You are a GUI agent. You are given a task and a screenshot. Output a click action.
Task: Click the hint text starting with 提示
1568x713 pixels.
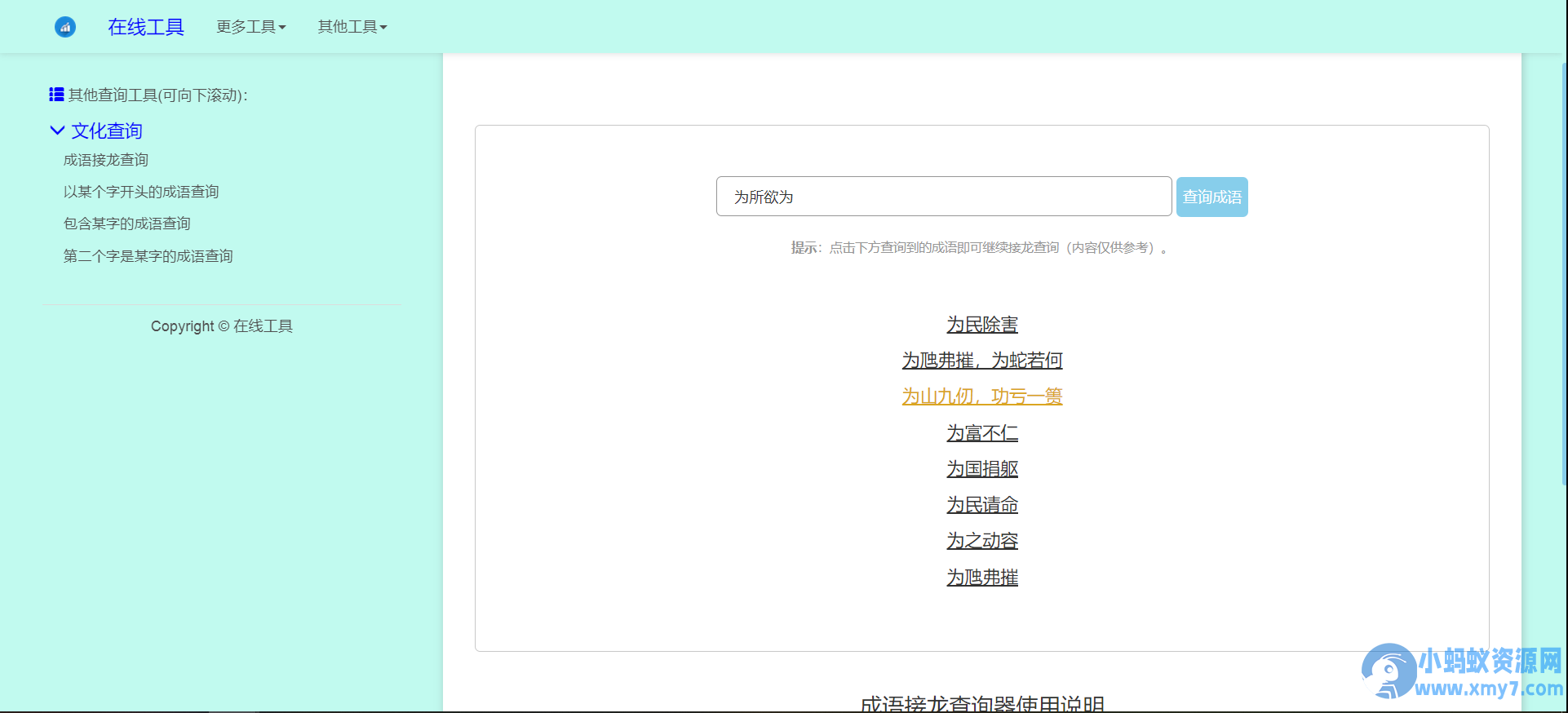(979, 247)
